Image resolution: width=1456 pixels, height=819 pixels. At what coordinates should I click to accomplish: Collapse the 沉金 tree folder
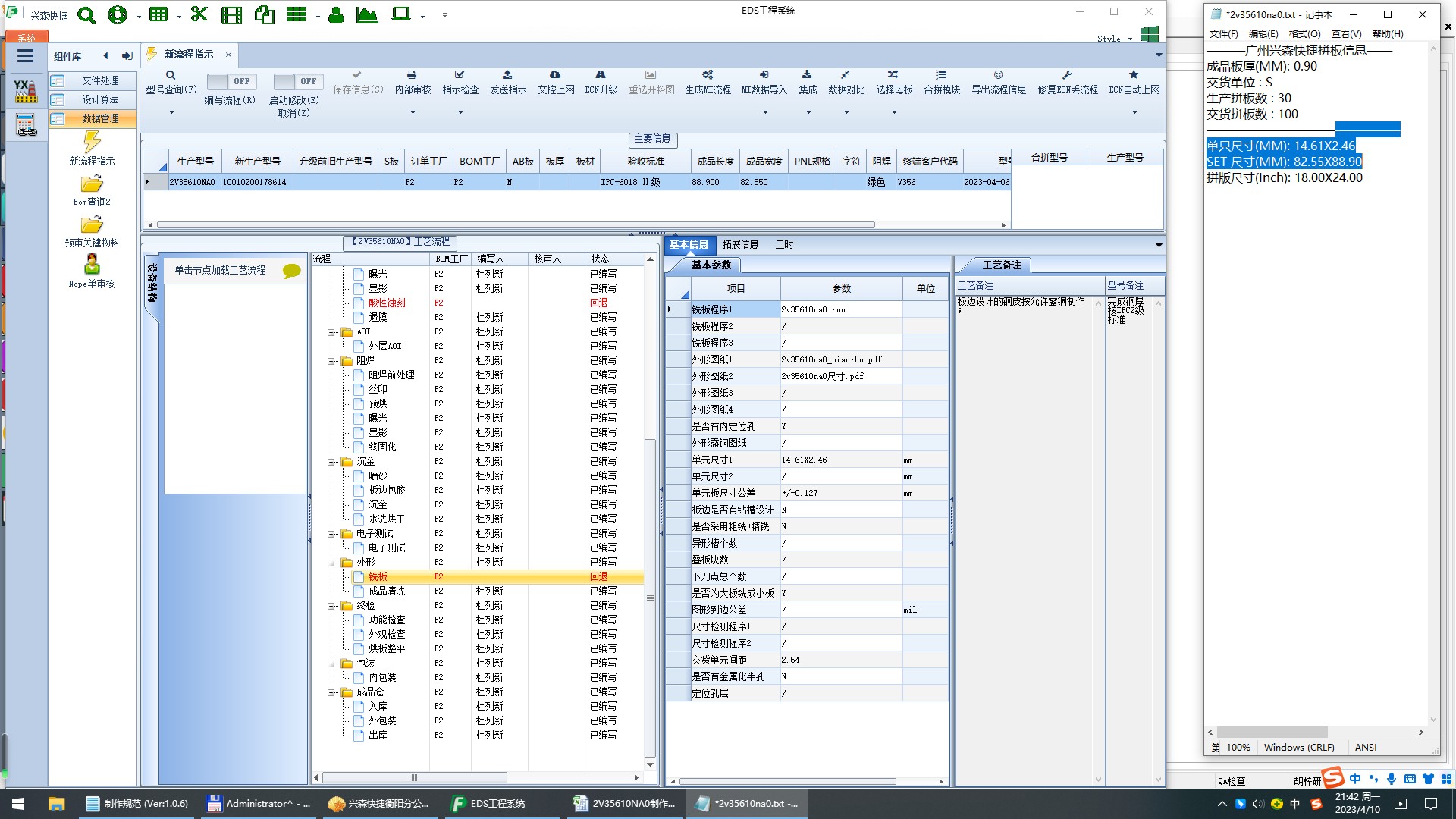(331, 462)
